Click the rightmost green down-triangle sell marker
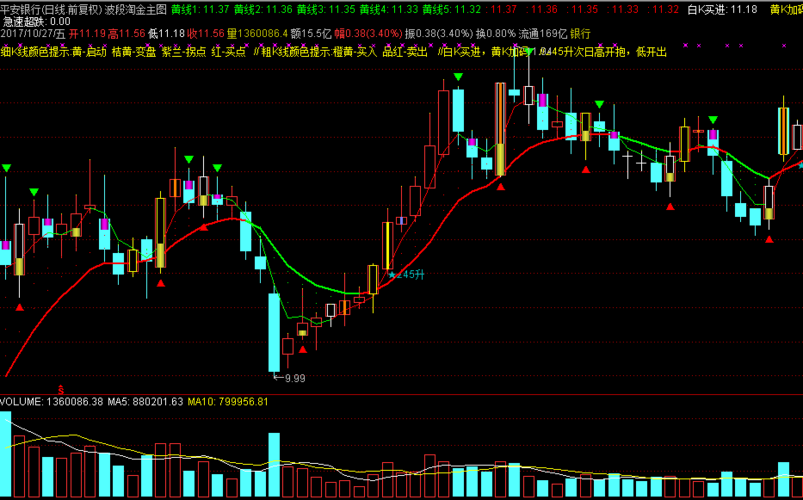 coord(712,120)
